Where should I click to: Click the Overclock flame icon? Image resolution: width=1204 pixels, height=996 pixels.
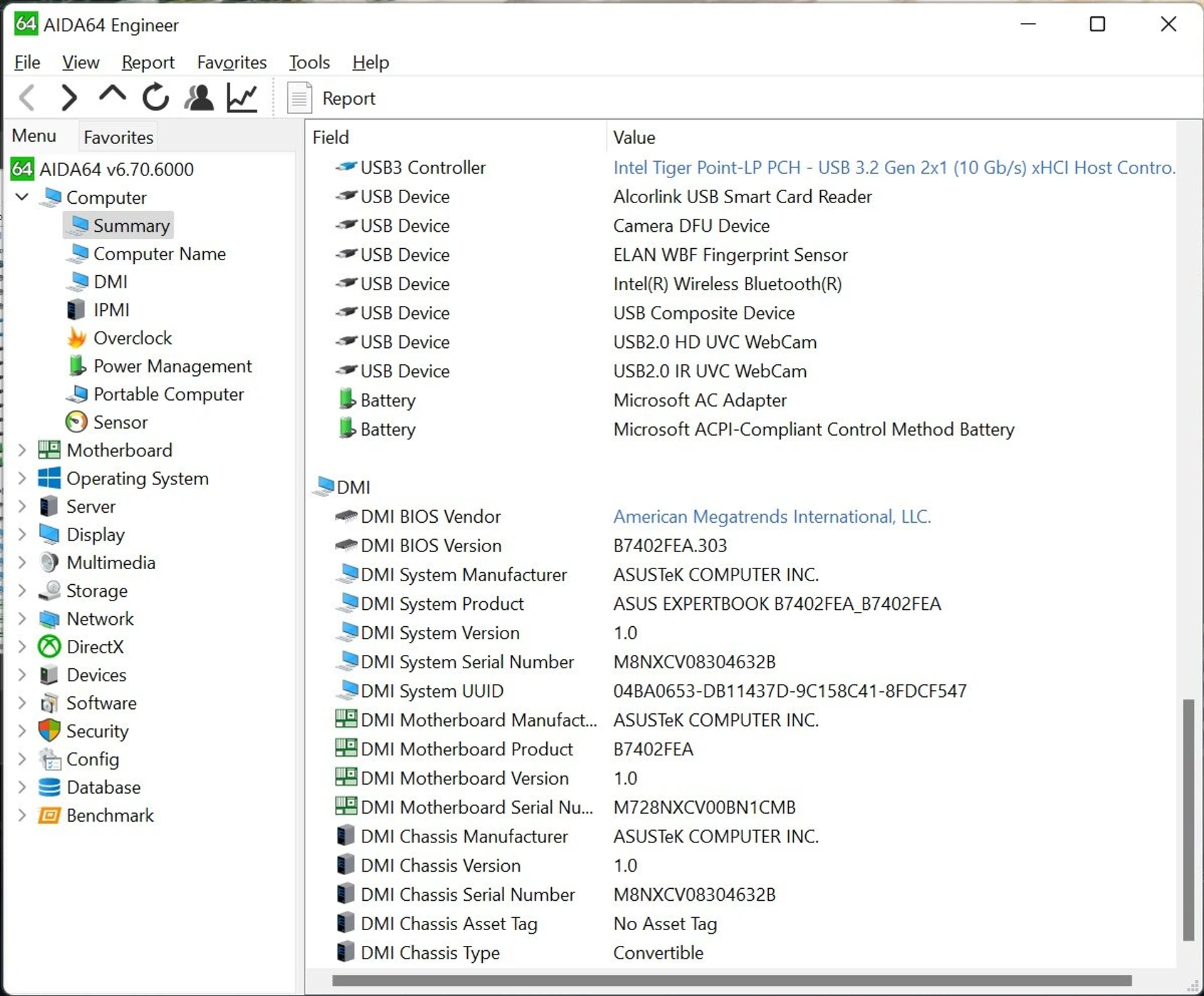[x=77, y=338]
